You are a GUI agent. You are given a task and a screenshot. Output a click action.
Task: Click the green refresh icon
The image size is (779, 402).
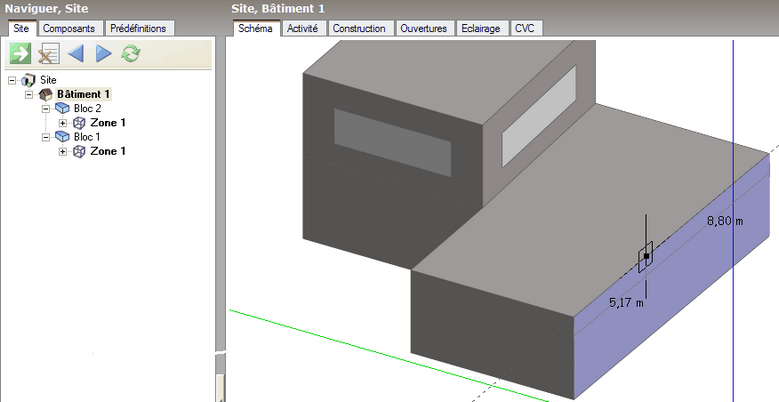coord(130,54)
